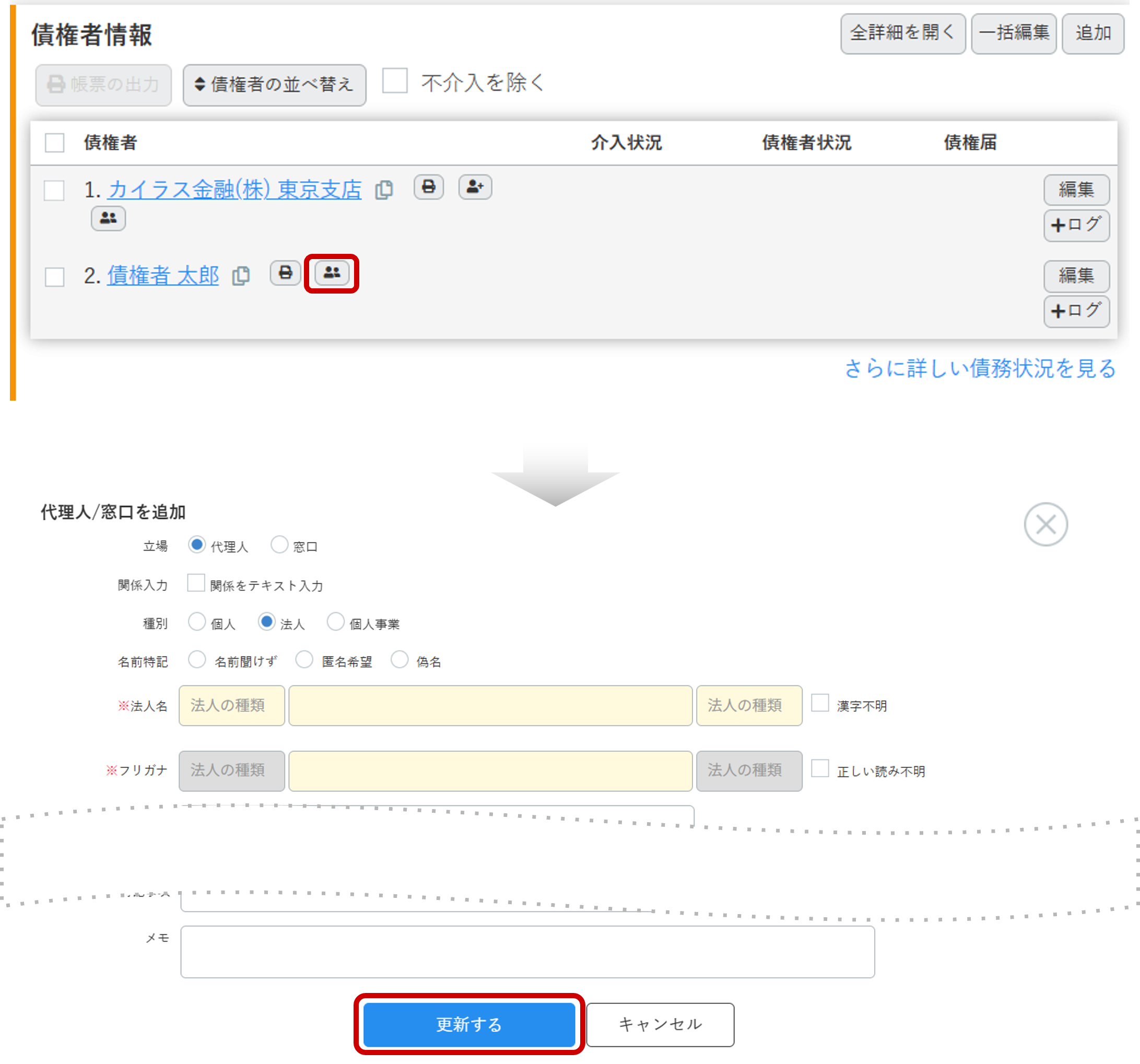This screenshot has width=1140, height=1064.
Task: Click the 追加 button
Action: (x=1092, y=33)
